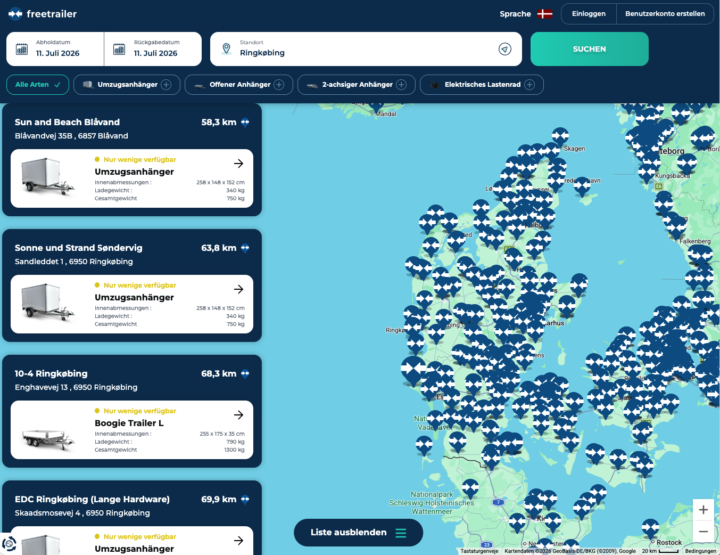Zoom in on the map
720x555 pixels.
(703, 510)
